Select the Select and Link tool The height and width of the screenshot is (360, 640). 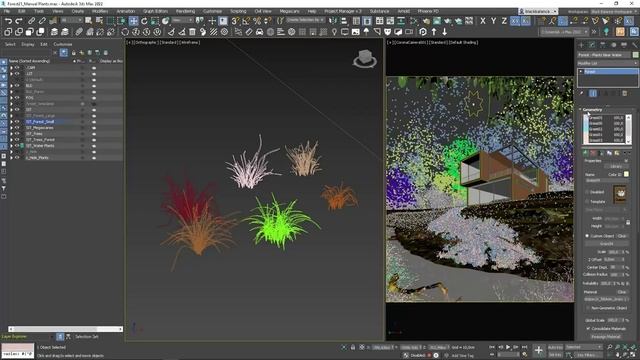(31, 21)
